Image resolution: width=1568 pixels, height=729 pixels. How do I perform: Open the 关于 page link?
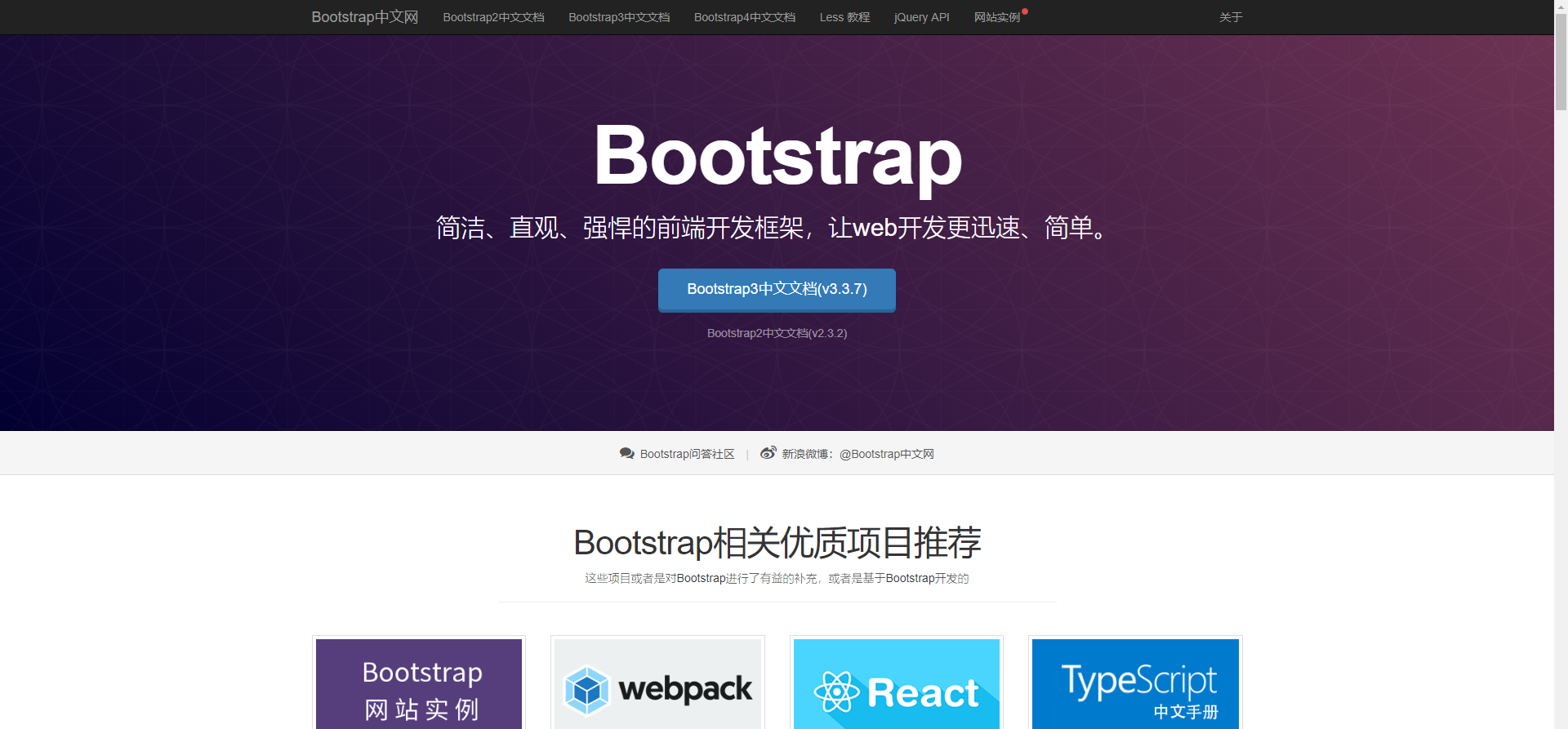pyautogui.click(x=1230, y=17)
